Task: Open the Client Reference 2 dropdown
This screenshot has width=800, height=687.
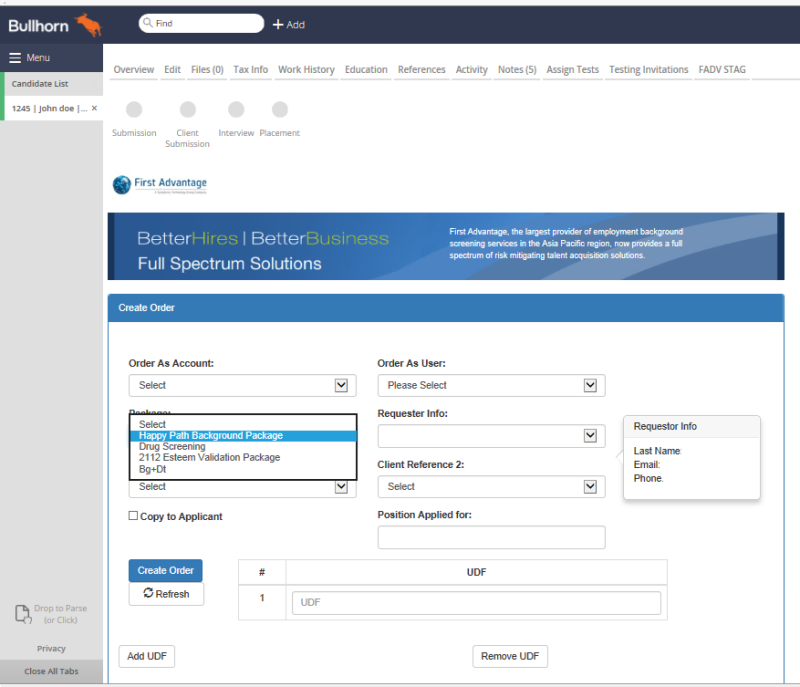Action: 491,487
